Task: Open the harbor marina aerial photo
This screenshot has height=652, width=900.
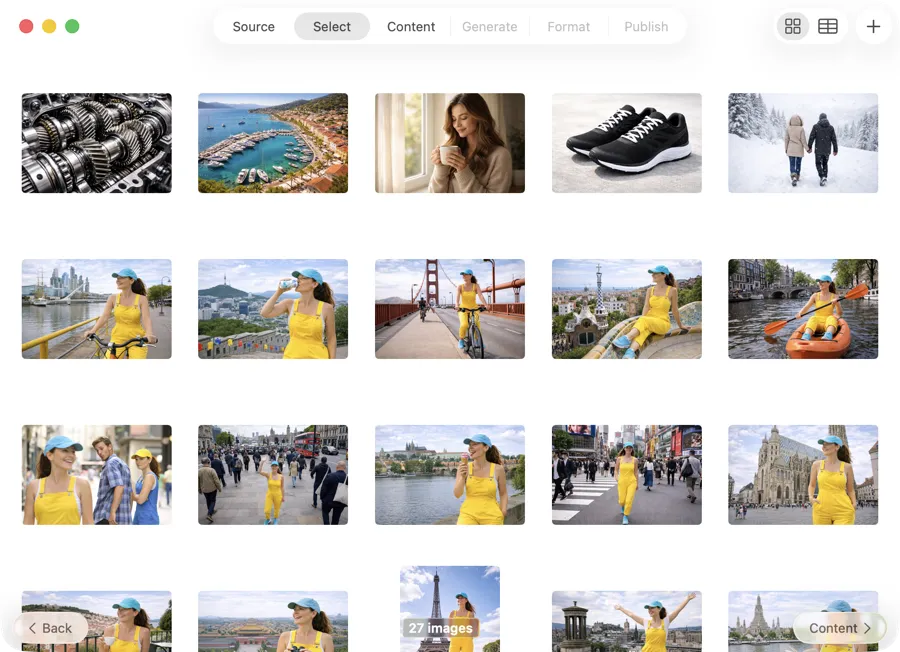Action: click(x=273, y=143)
